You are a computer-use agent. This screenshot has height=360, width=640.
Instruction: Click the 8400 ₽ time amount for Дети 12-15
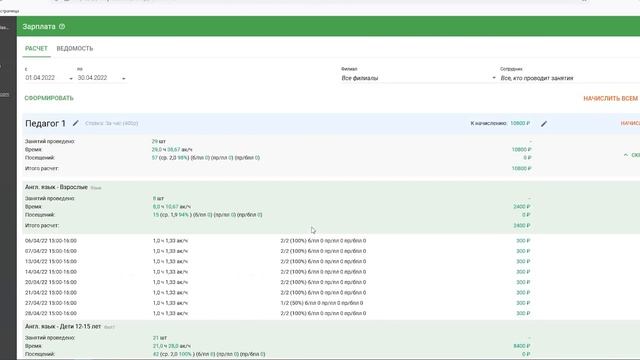coord(522,346)
